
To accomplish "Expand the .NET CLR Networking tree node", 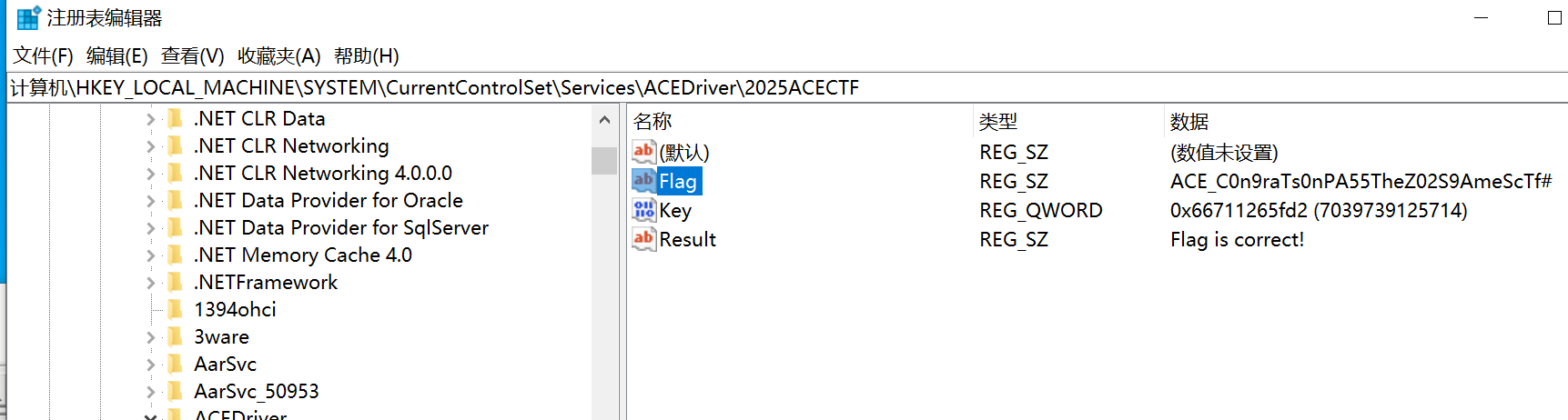I will [150, 145].
